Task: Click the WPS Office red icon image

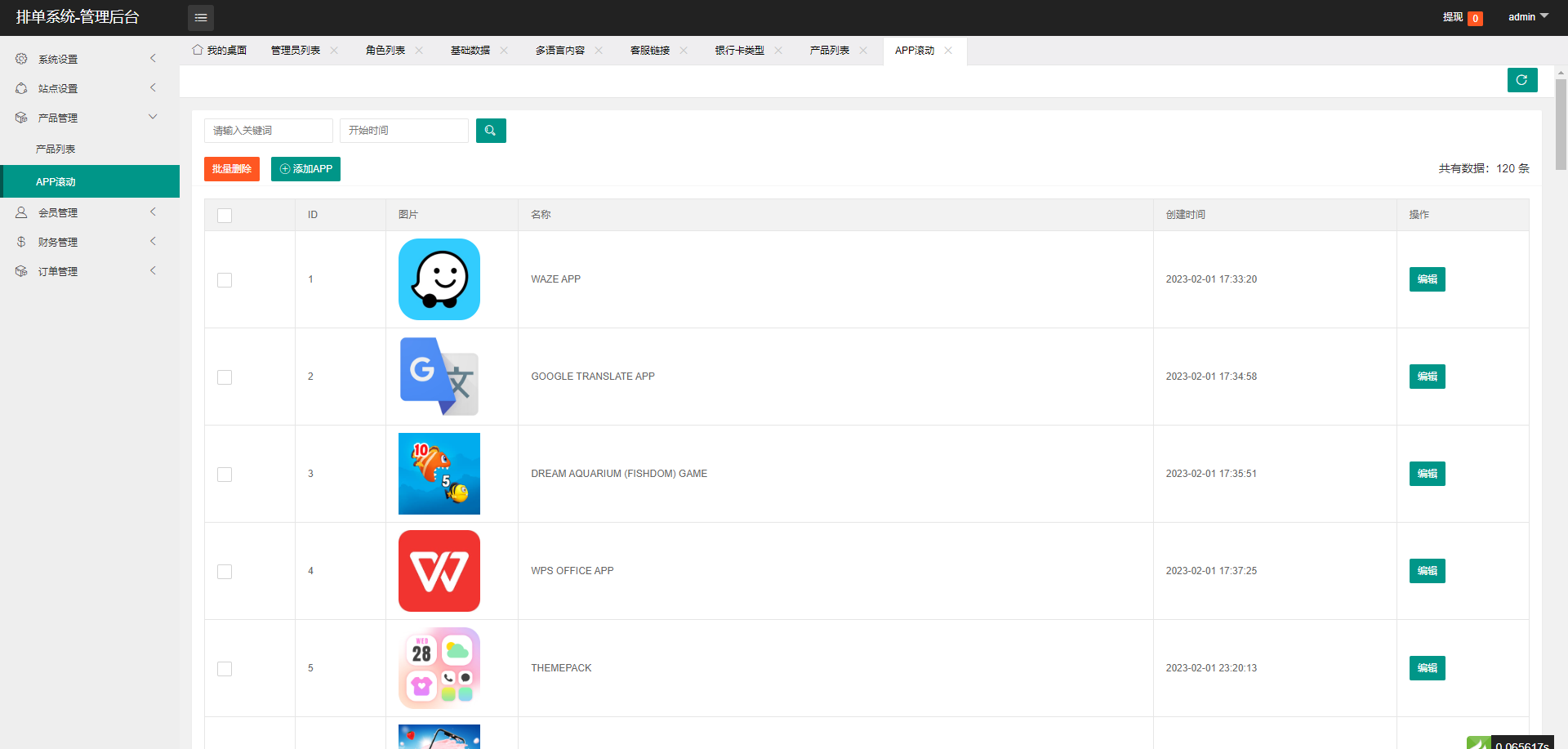Action: (x=439, y=571)
